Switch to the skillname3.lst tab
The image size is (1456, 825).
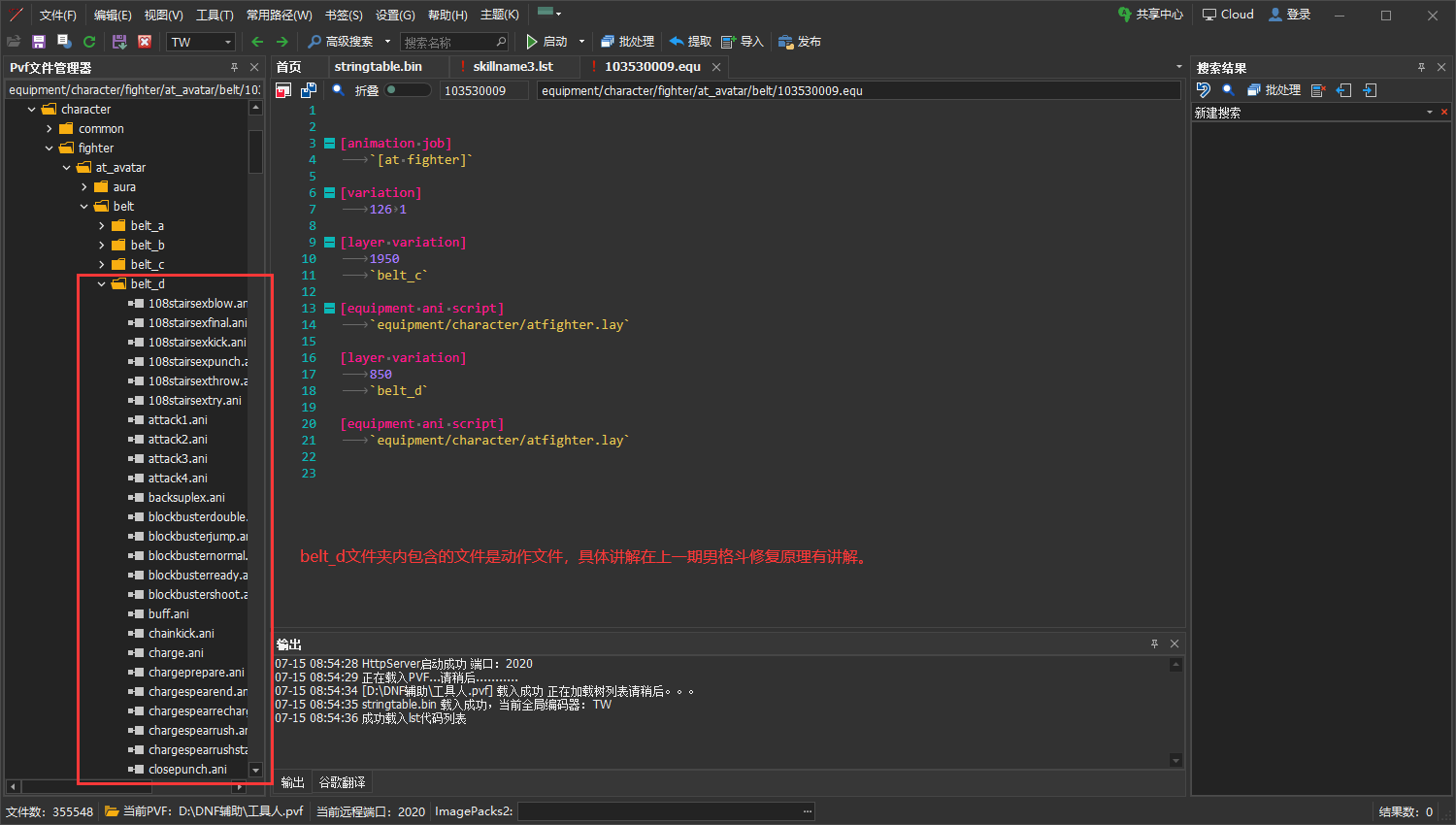[x=513, y=67]
